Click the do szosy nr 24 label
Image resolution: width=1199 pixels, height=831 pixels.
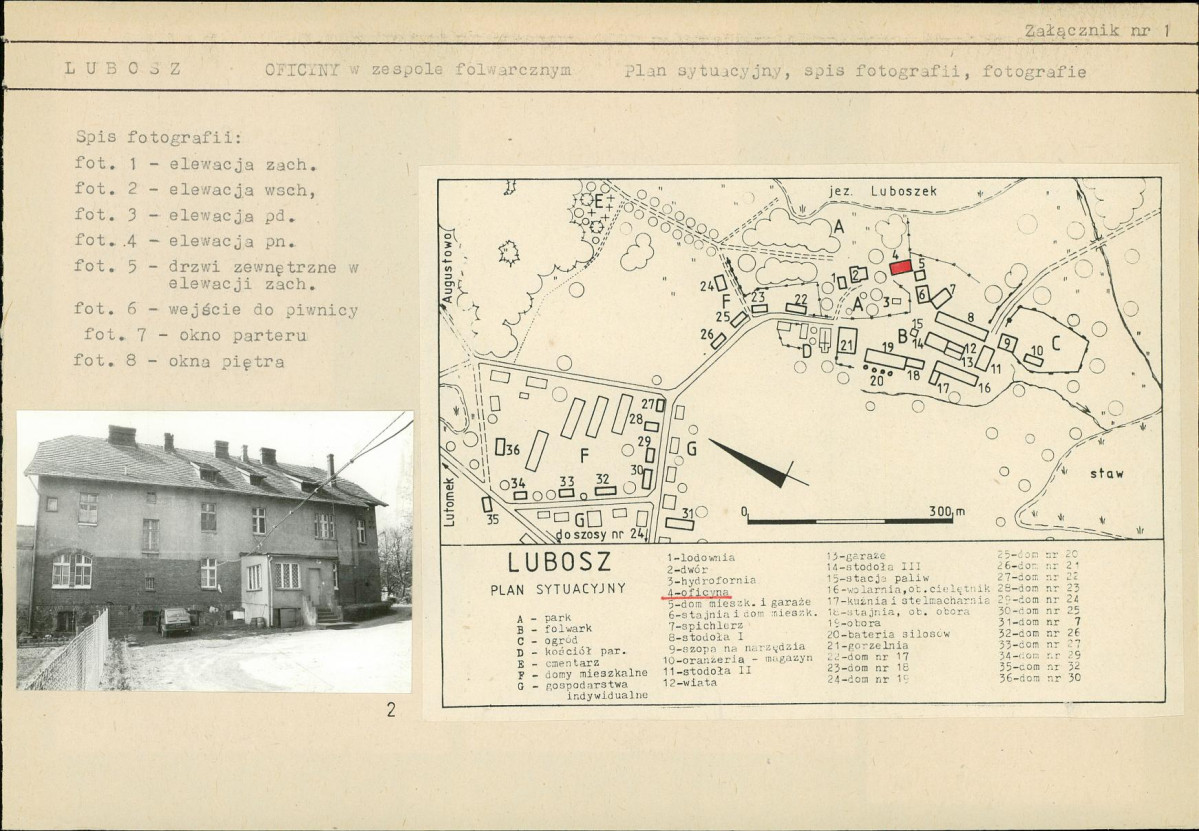point(603,534)
